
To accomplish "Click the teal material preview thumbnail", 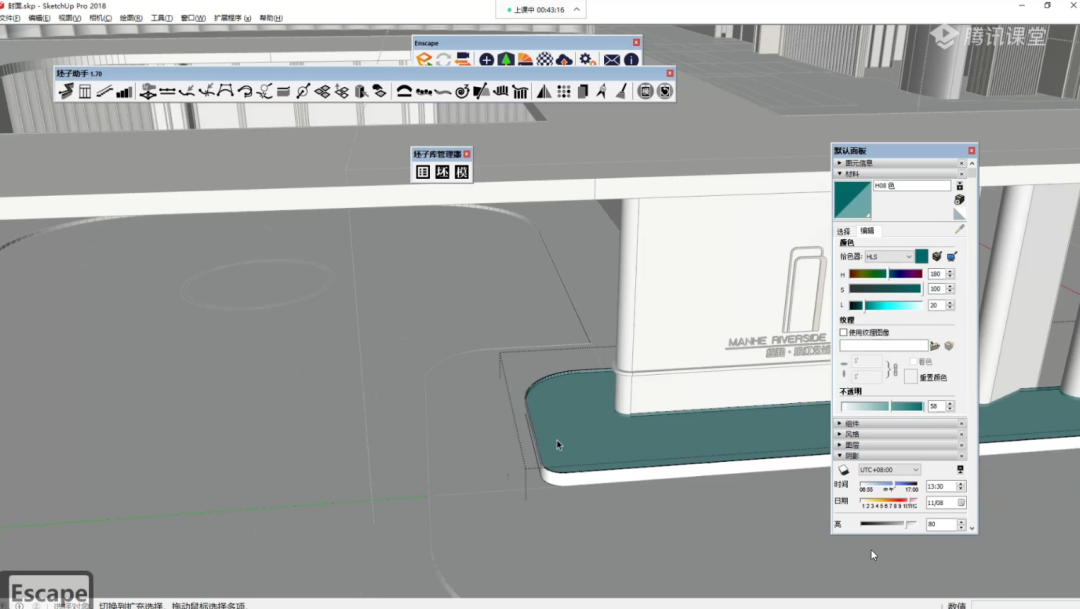I will click(853, 200).
